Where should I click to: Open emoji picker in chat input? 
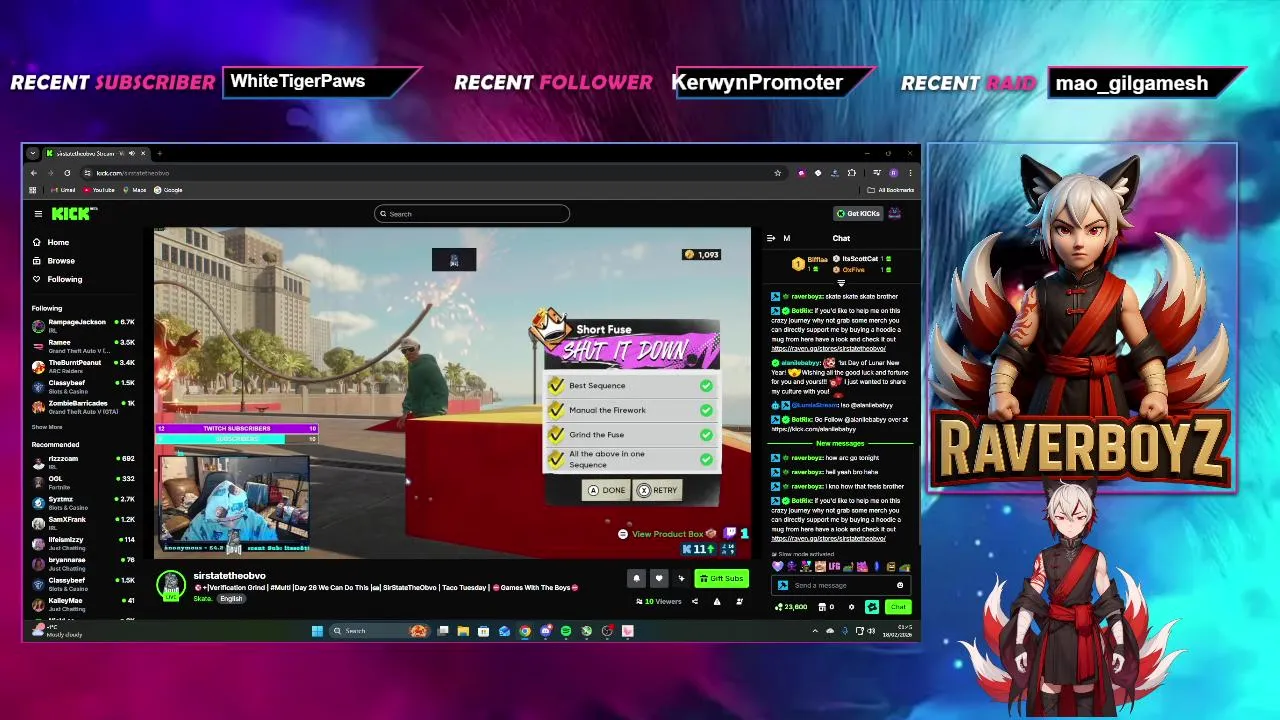tap(900, 586)
